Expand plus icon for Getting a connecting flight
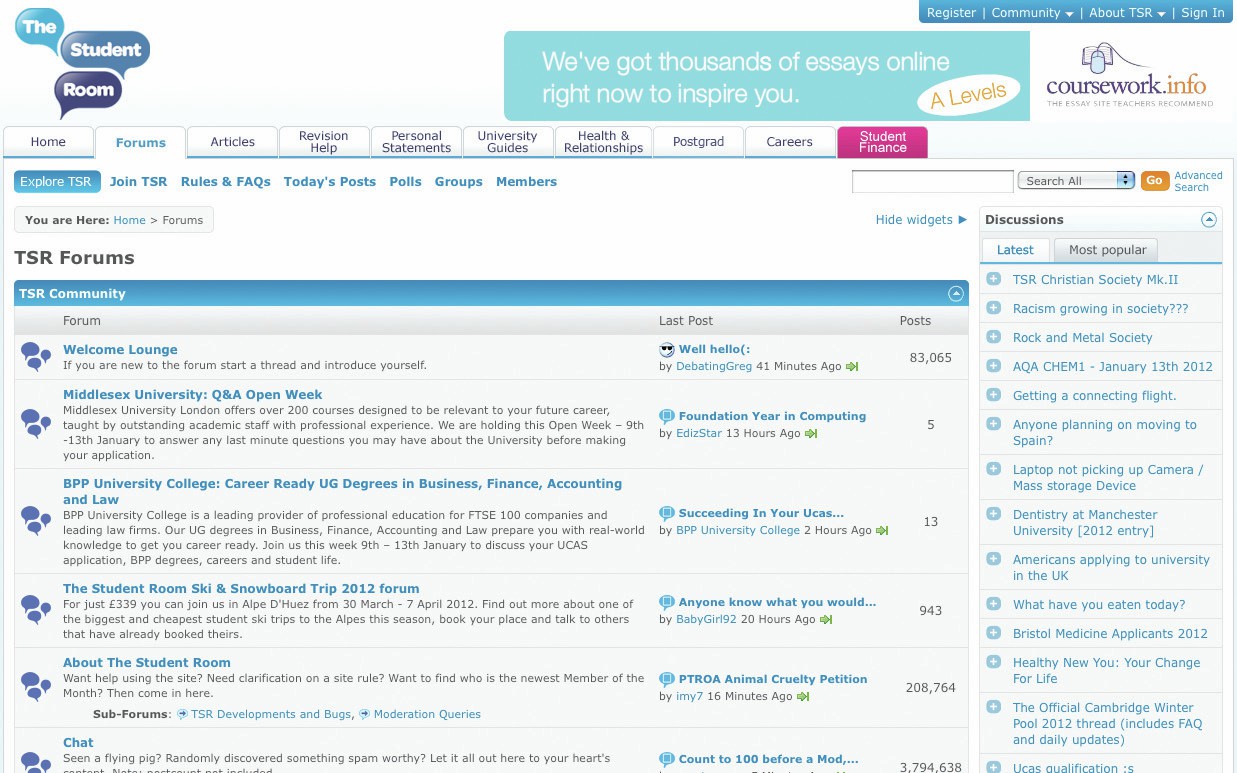 click(x=994, y=395)
